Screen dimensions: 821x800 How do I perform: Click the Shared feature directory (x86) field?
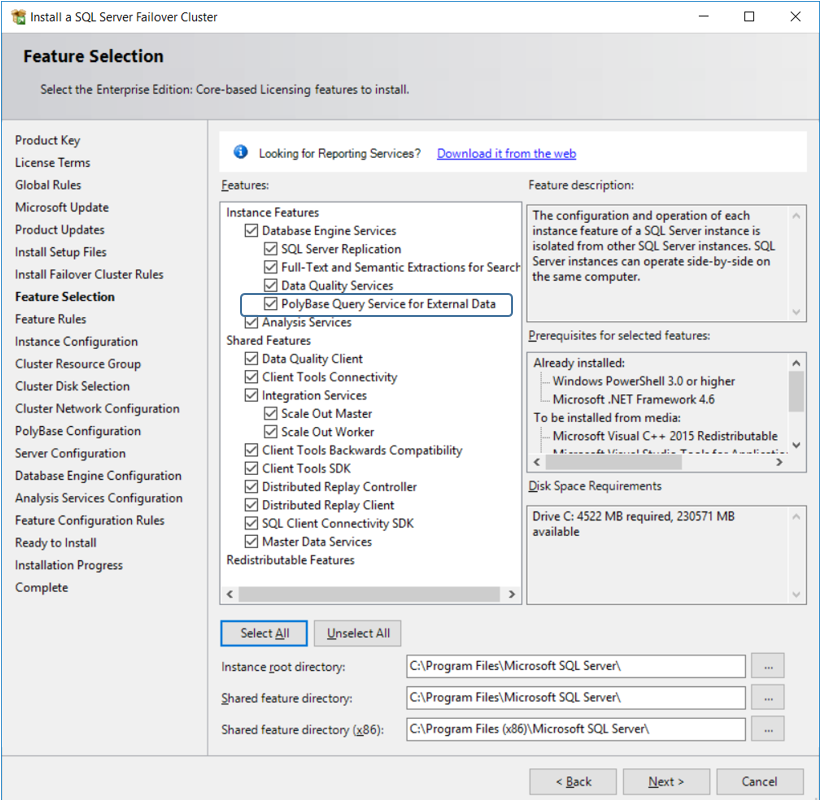tap(575, 729)
